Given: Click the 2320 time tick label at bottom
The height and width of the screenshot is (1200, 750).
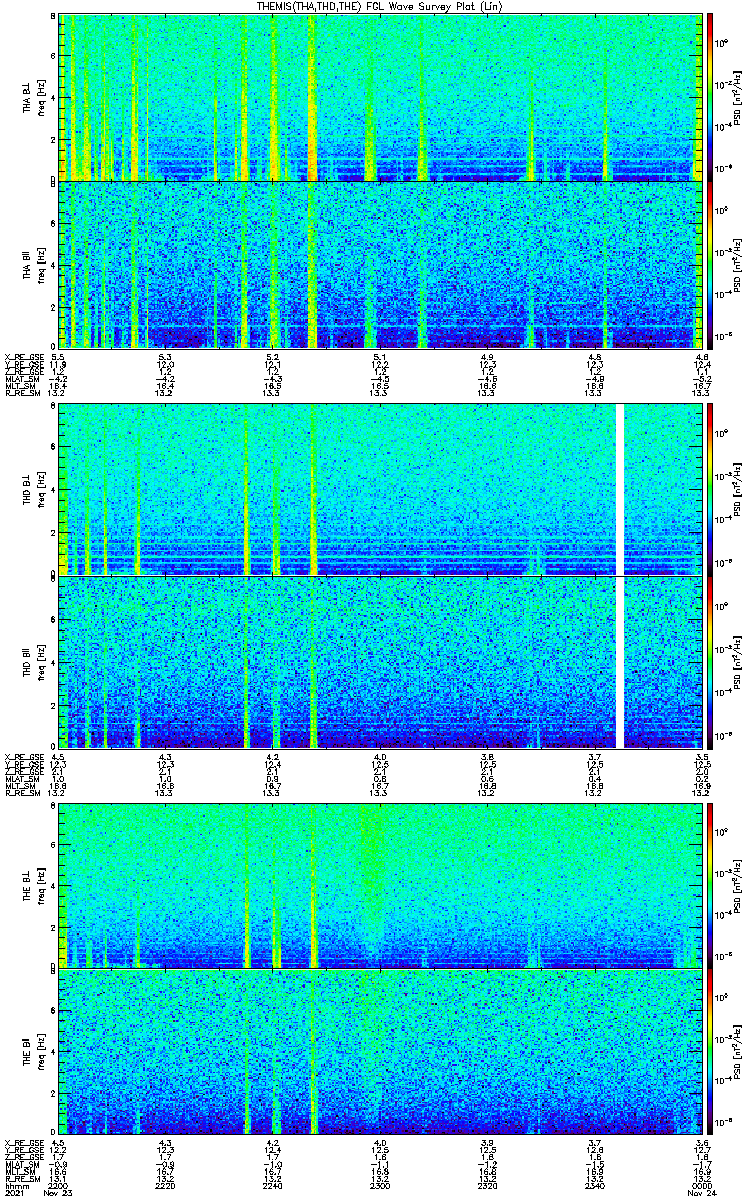Looking at the screenshot, I should pos(487,1185).
